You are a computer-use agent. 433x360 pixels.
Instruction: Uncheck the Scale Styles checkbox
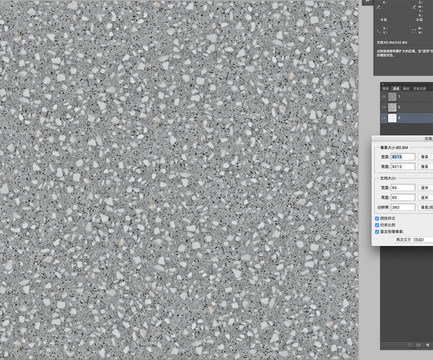(x=377, y=218)
